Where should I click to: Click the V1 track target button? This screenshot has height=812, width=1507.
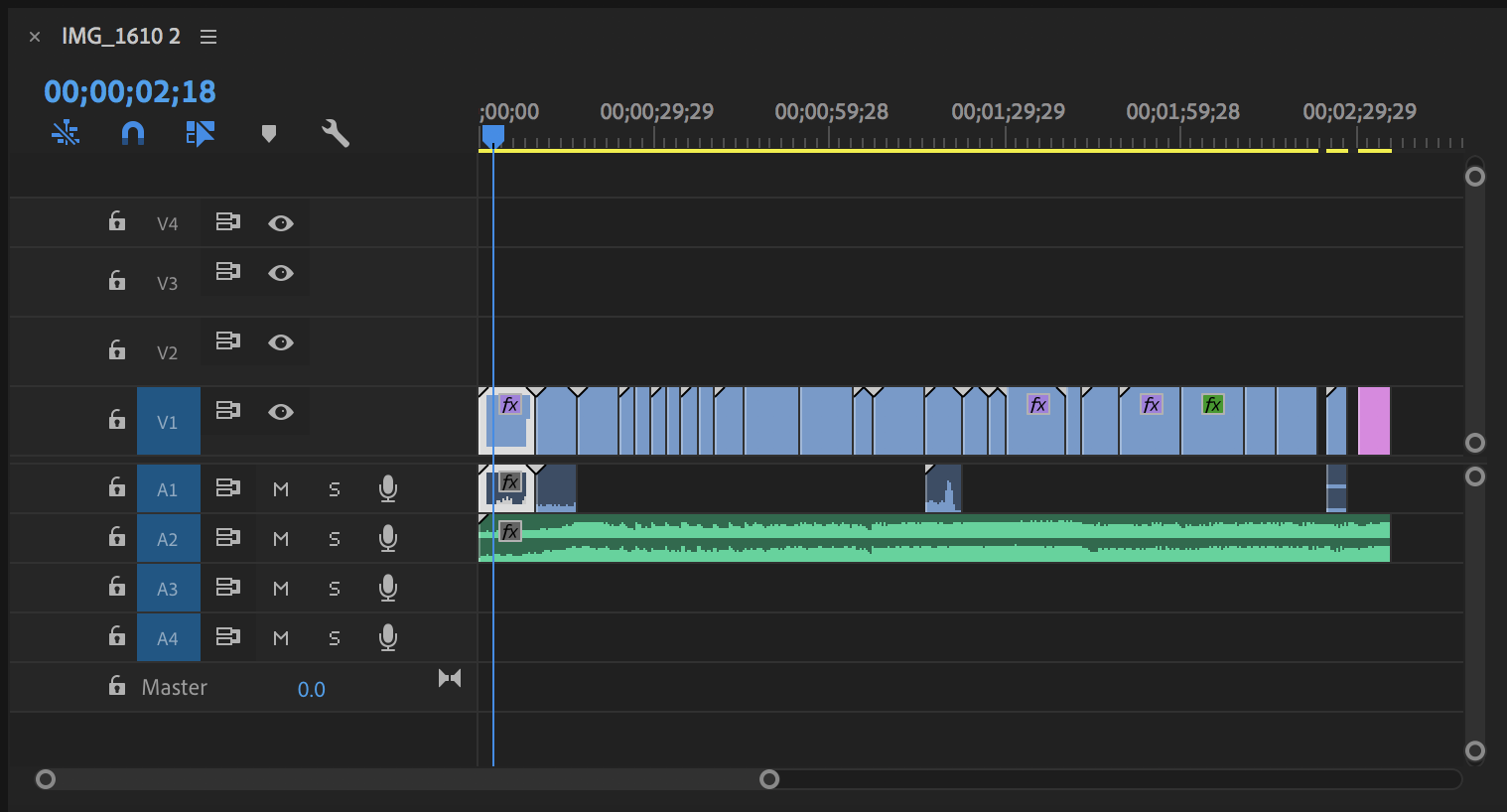[168, 422]
